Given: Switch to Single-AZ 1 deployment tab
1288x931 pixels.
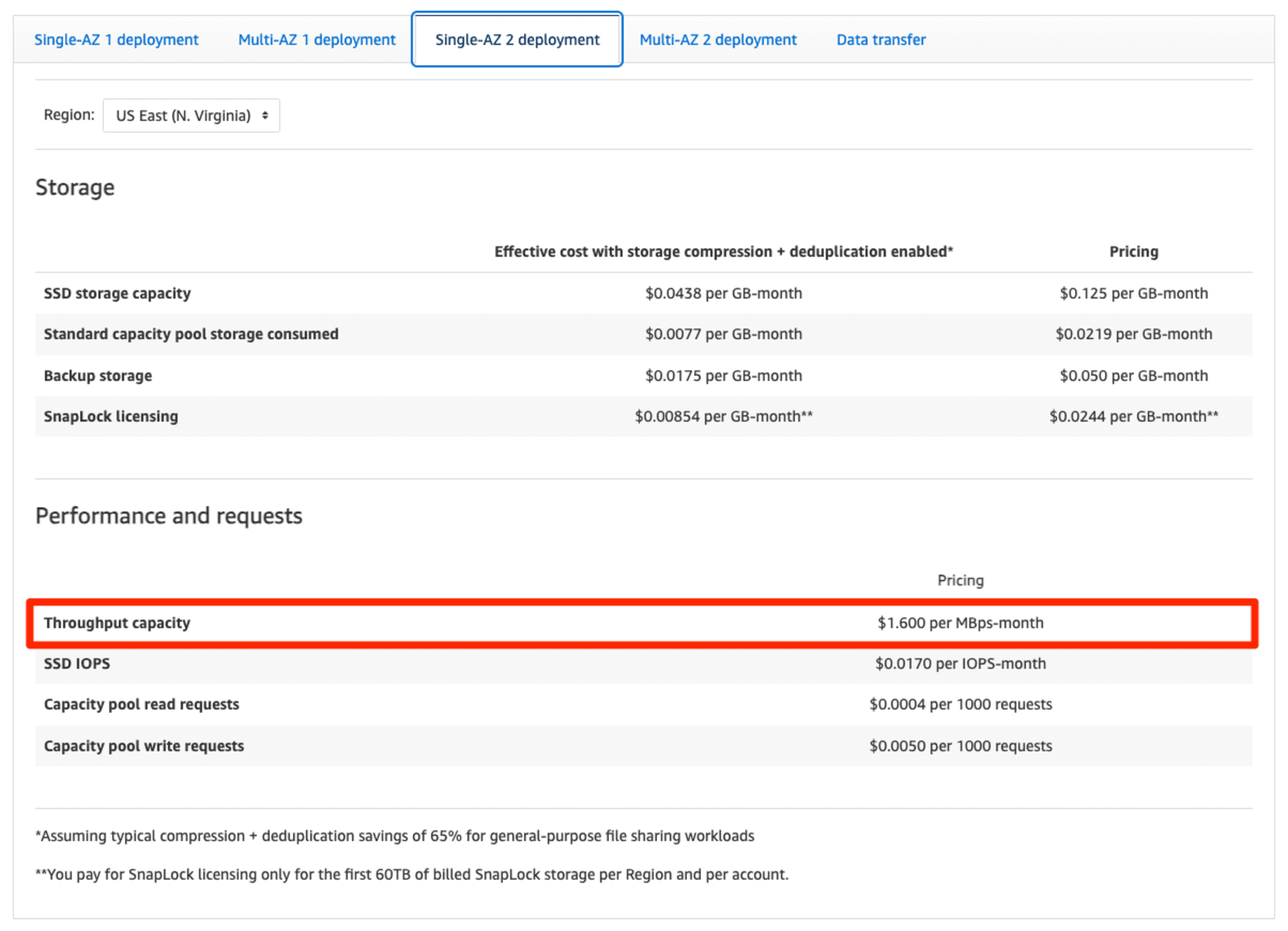Looking at the screenshot, I should [x=116, y=39].
